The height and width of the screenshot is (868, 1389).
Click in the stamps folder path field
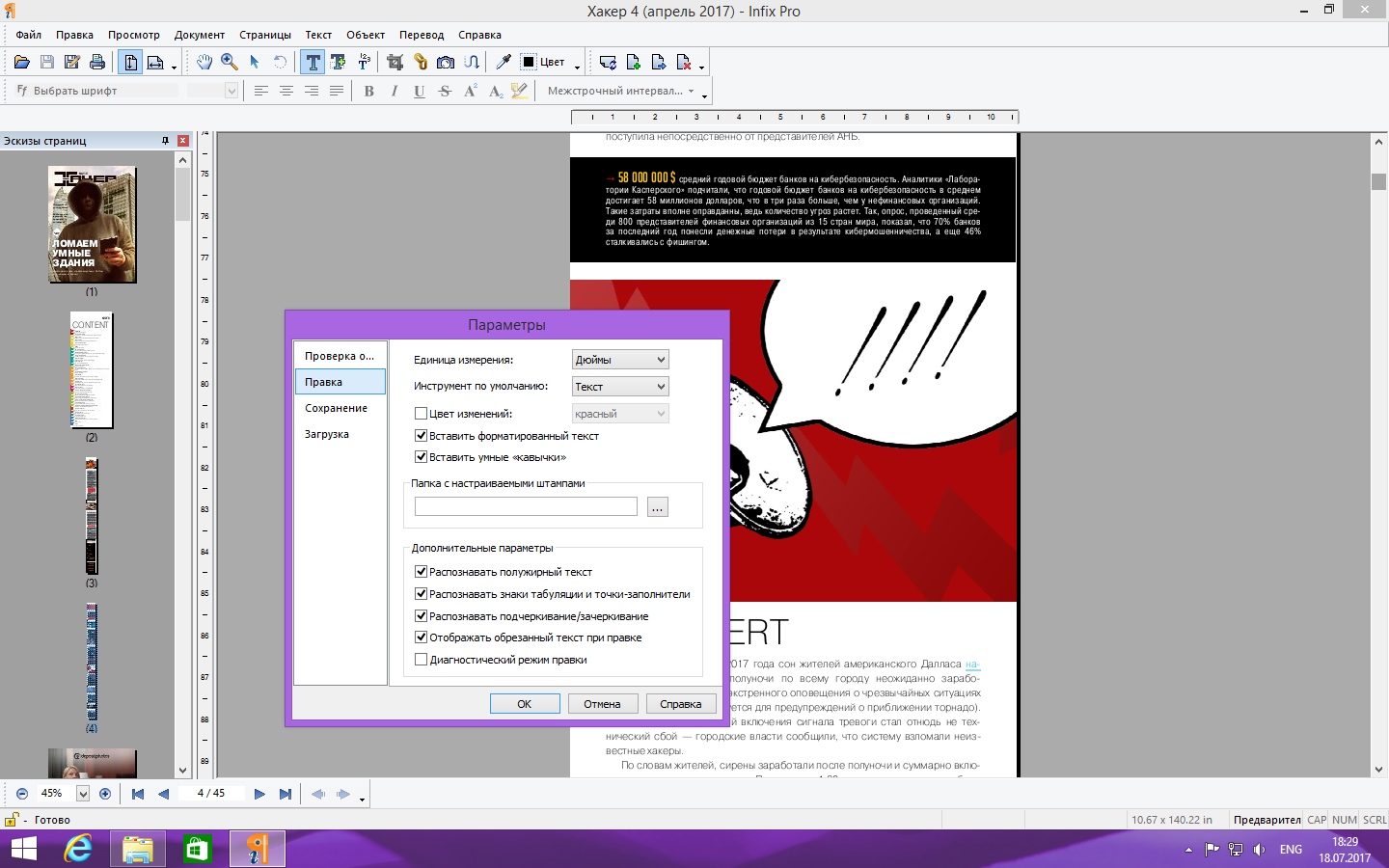(526, 506)
